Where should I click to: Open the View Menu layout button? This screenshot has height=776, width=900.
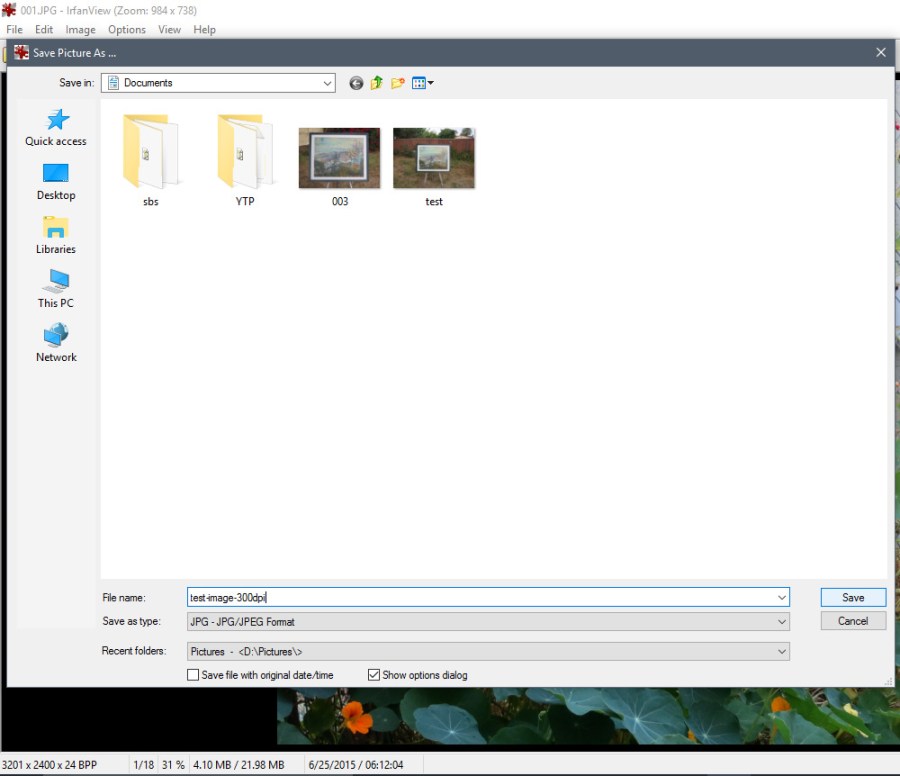tap(422, 83)
